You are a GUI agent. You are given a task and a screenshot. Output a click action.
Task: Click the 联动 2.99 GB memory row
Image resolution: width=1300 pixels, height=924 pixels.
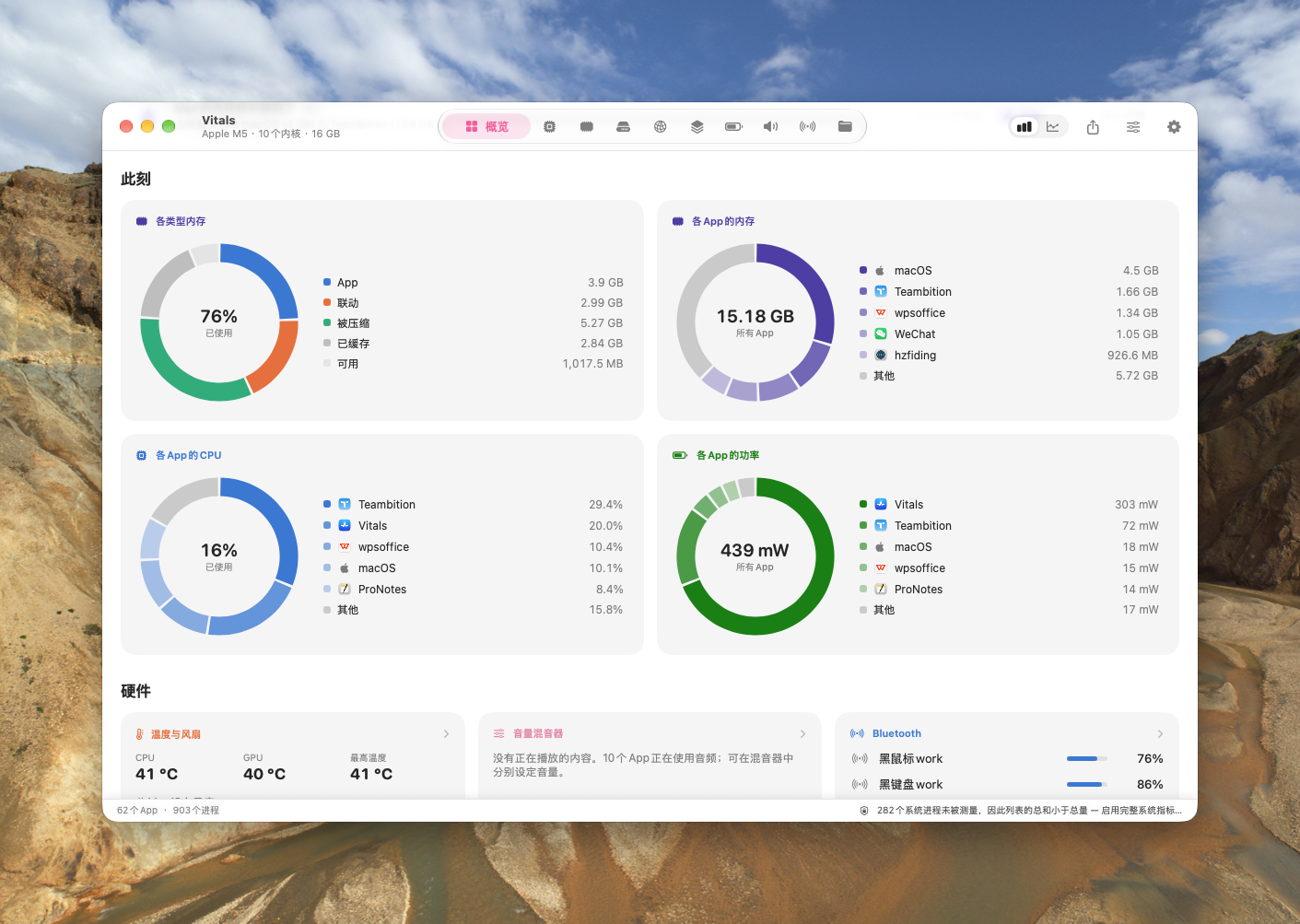point(474,303)
